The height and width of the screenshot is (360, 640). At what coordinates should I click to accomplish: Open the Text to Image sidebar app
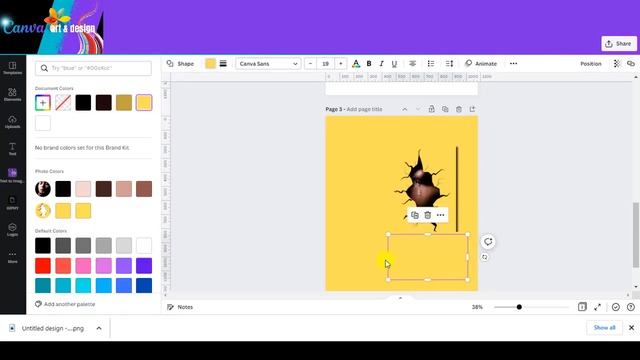click(x=13, y=176)
